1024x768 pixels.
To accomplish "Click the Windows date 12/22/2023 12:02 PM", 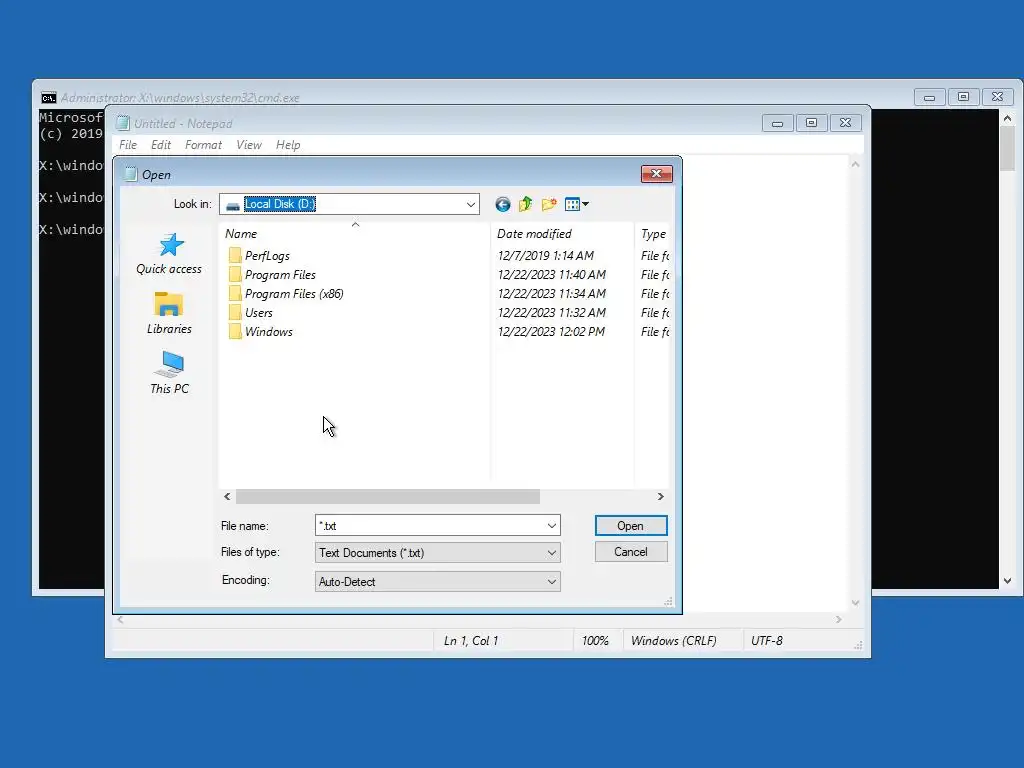I will [x=551, y=332].
